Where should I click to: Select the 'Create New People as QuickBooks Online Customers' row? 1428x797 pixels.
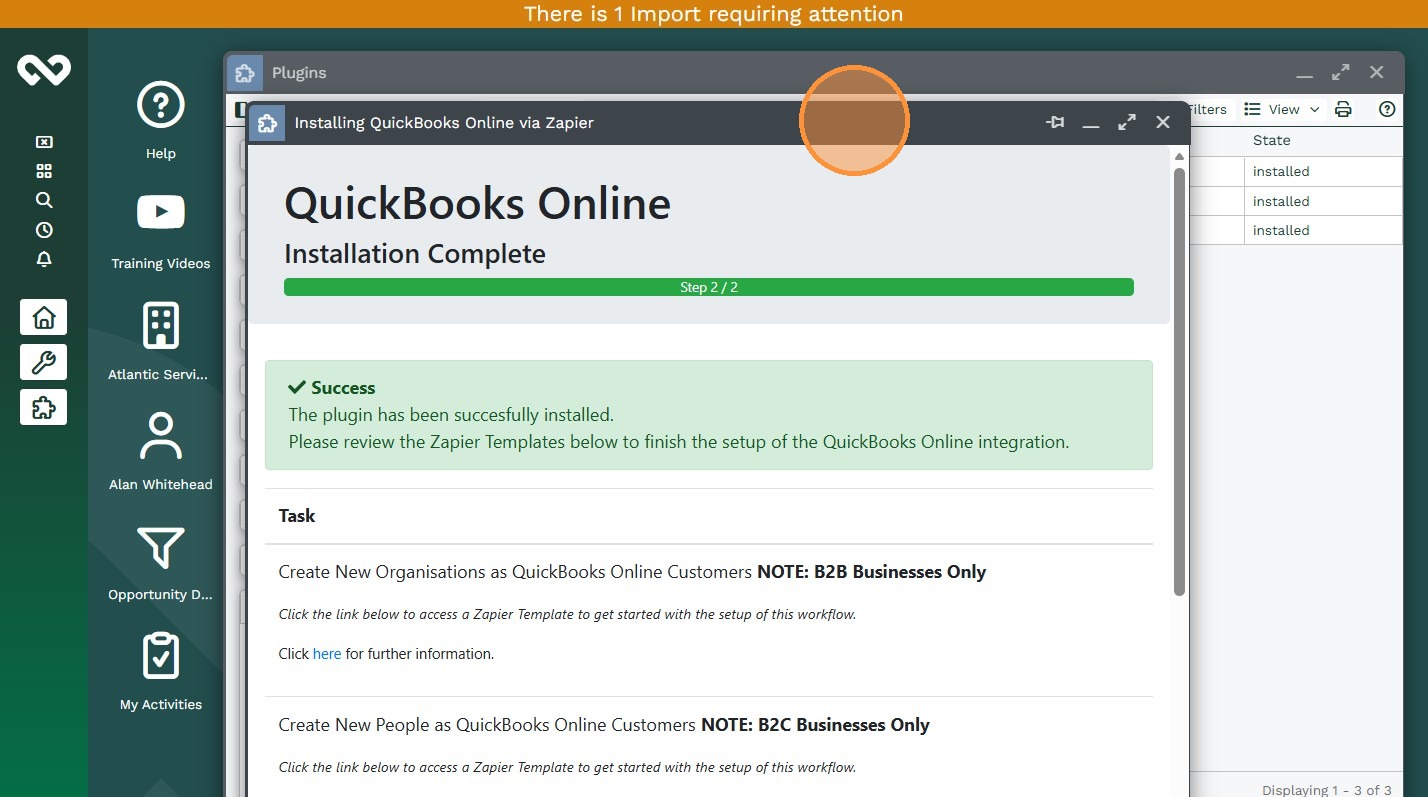tap(709, 747)
